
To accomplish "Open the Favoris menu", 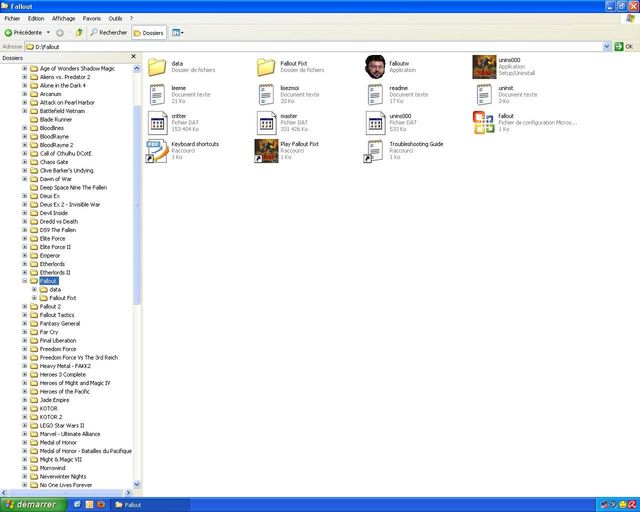I will 91,18.
